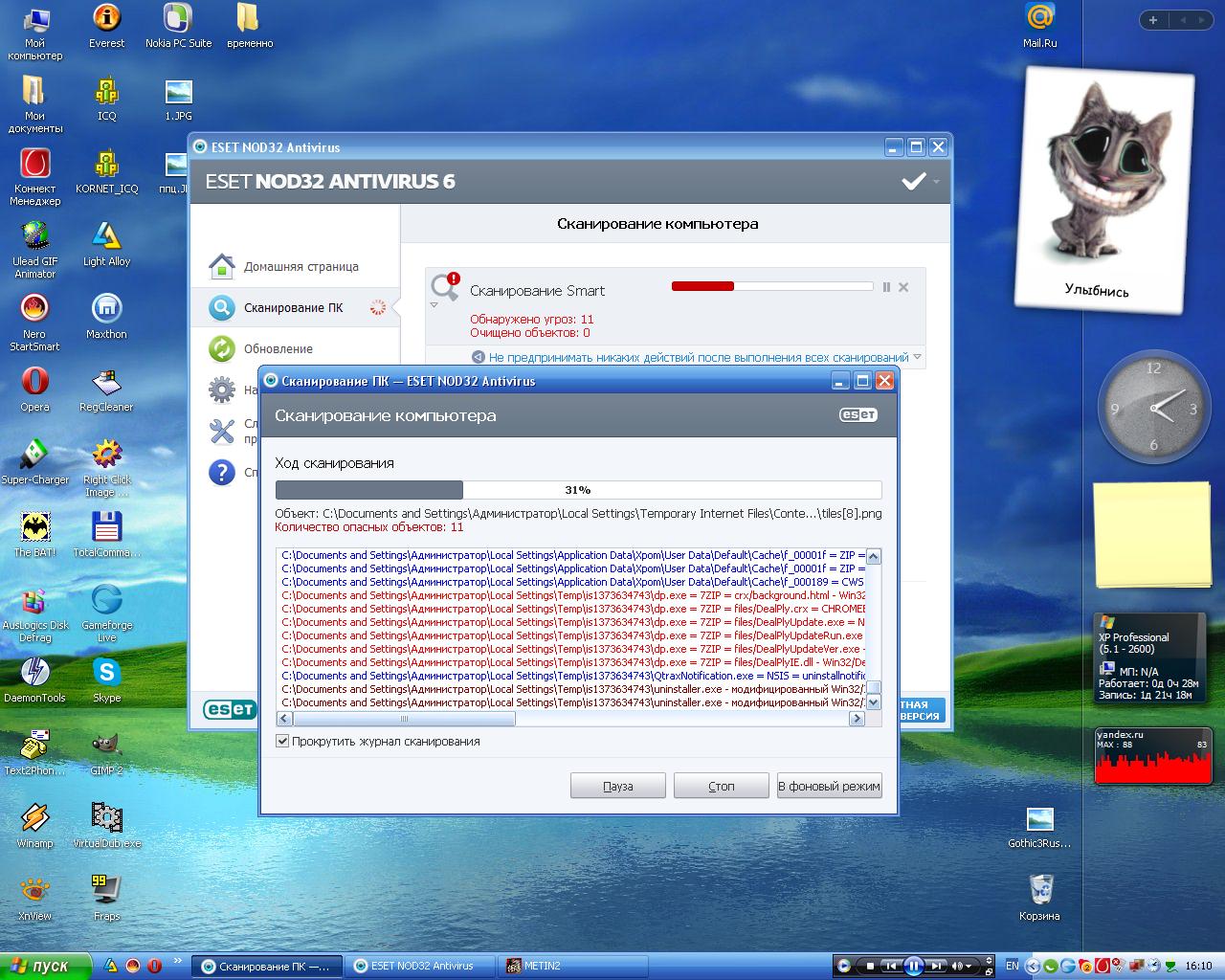Open Mail.Ru desktop icon

(1039, 26)
